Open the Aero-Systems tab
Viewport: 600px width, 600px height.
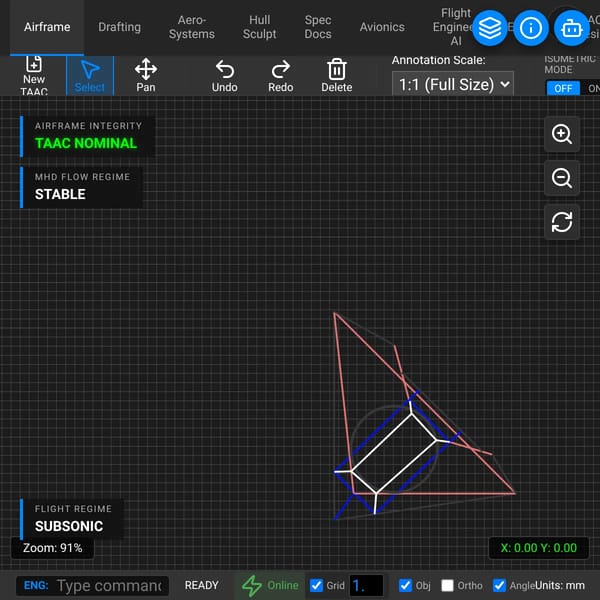192,27
